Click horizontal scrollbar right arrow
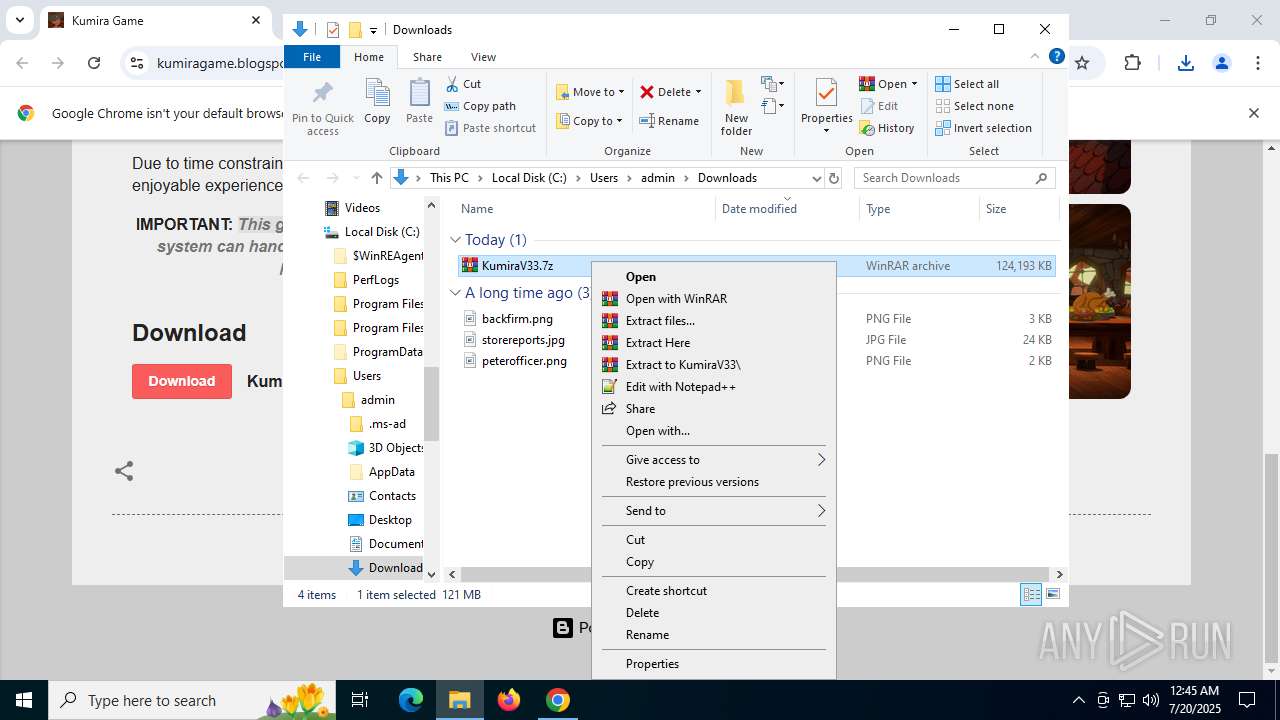 point(1059,574)
